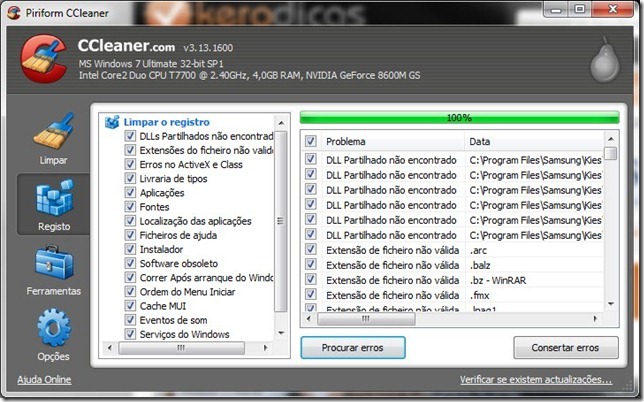644x402 pixels.
Task: Open the Opções settings gear
Action: [x=54, y=335]
